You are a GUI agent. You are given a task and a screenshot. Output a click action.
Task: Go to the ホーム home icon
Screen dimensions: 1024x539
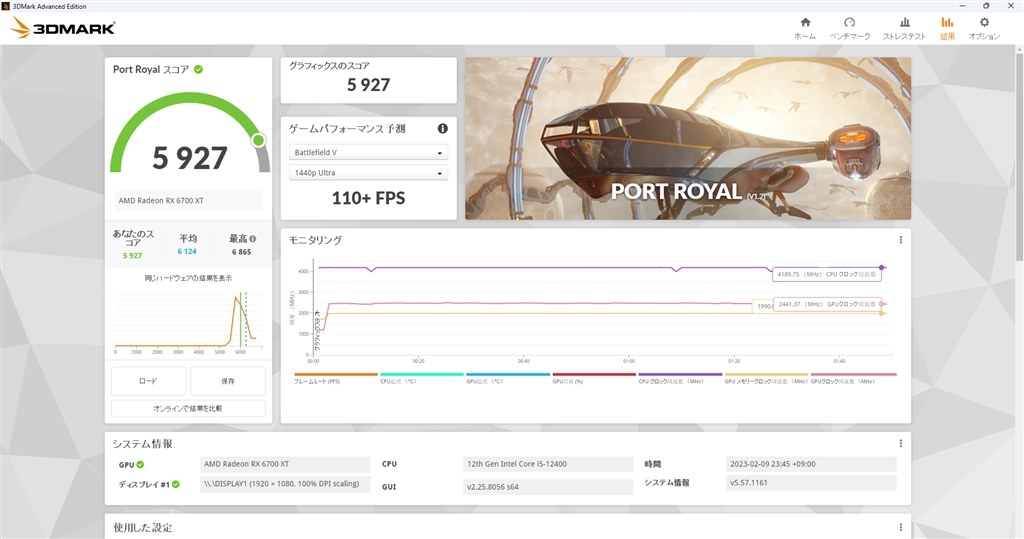pos(805,22)
